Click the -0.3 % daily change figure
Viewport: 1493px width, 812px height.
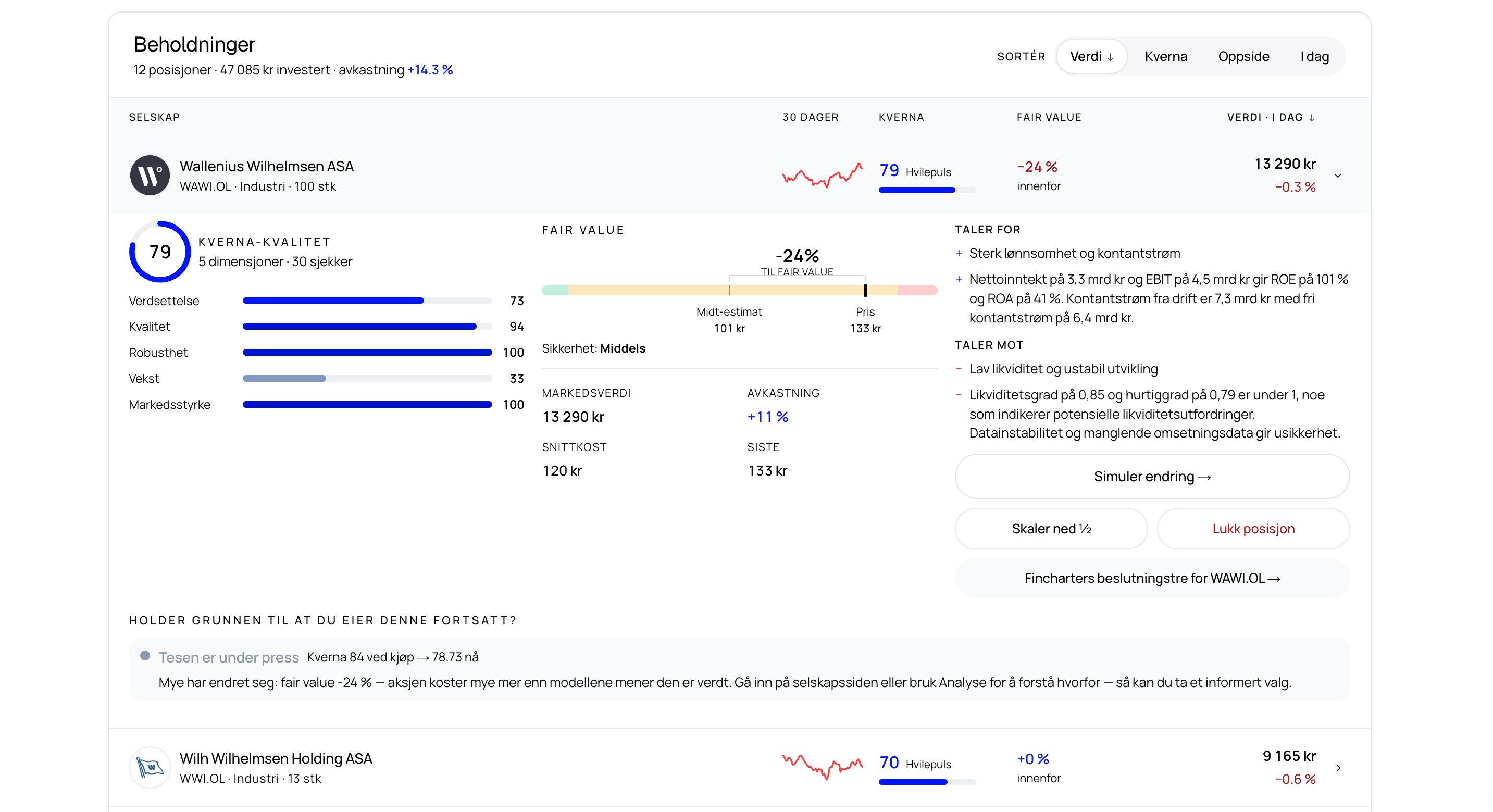click(x=1296, y=187)
